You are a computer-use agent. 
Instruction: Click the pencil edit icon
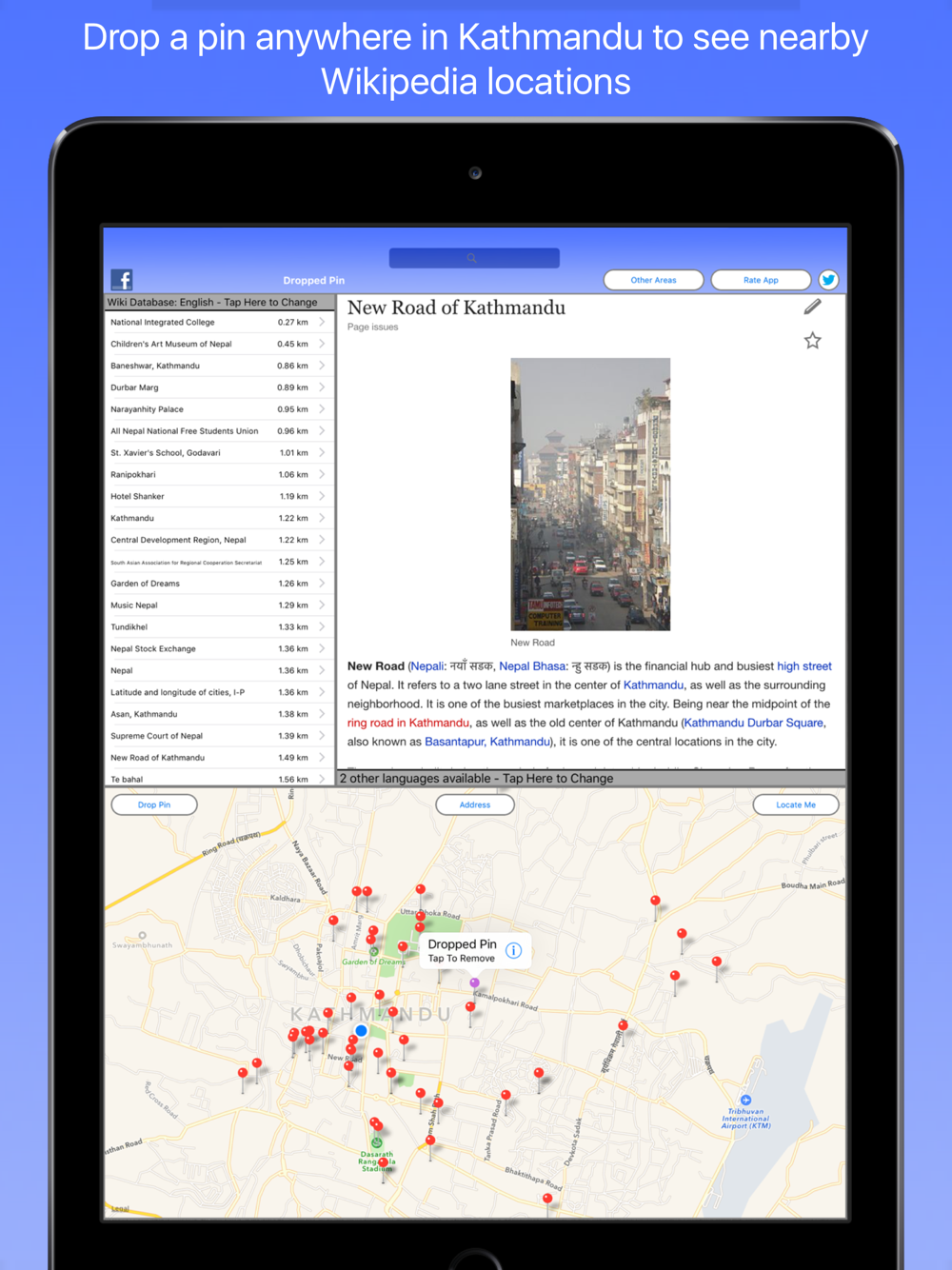812,307
